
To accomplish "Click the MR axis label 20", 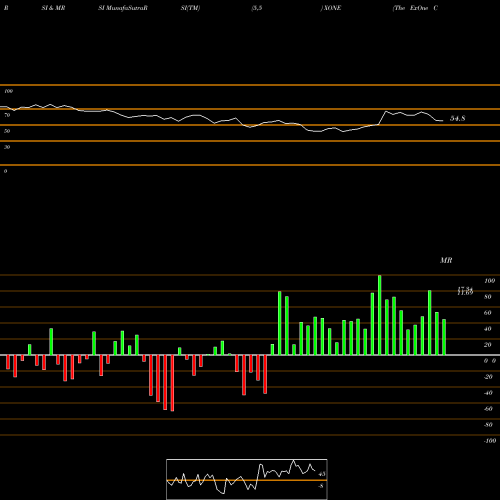I will pyautogui.click(x=488, y=345).
